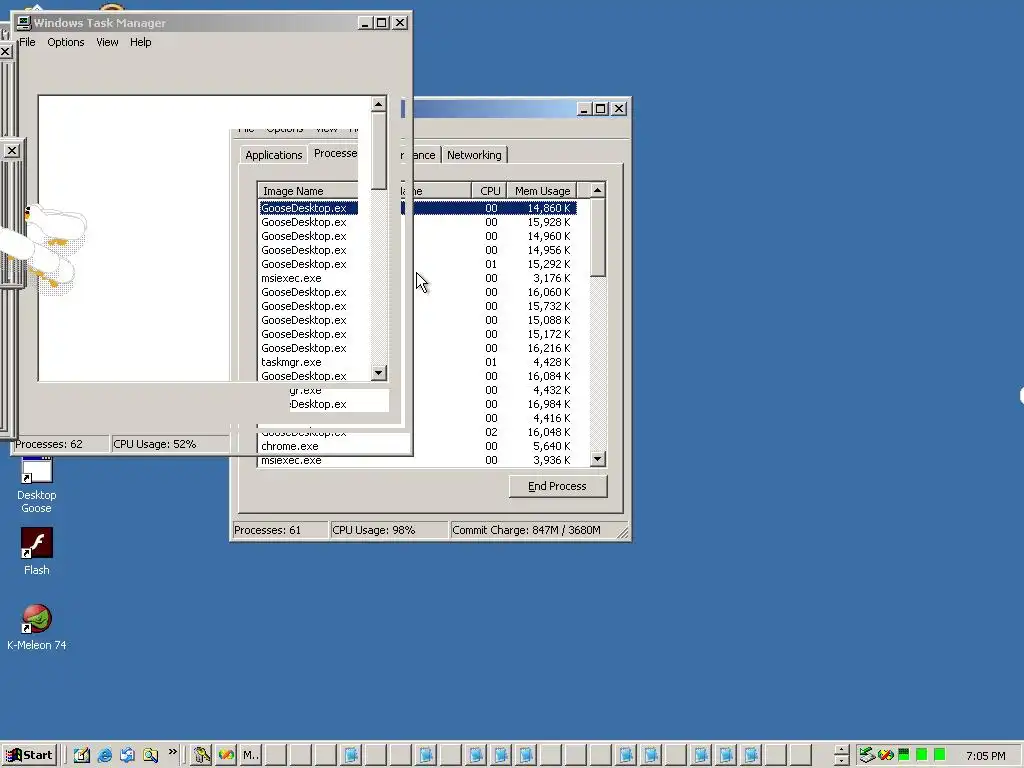Click the Windows Task Manager title bar icon
The image size is (1024, 768).
[x=24, y=23]
